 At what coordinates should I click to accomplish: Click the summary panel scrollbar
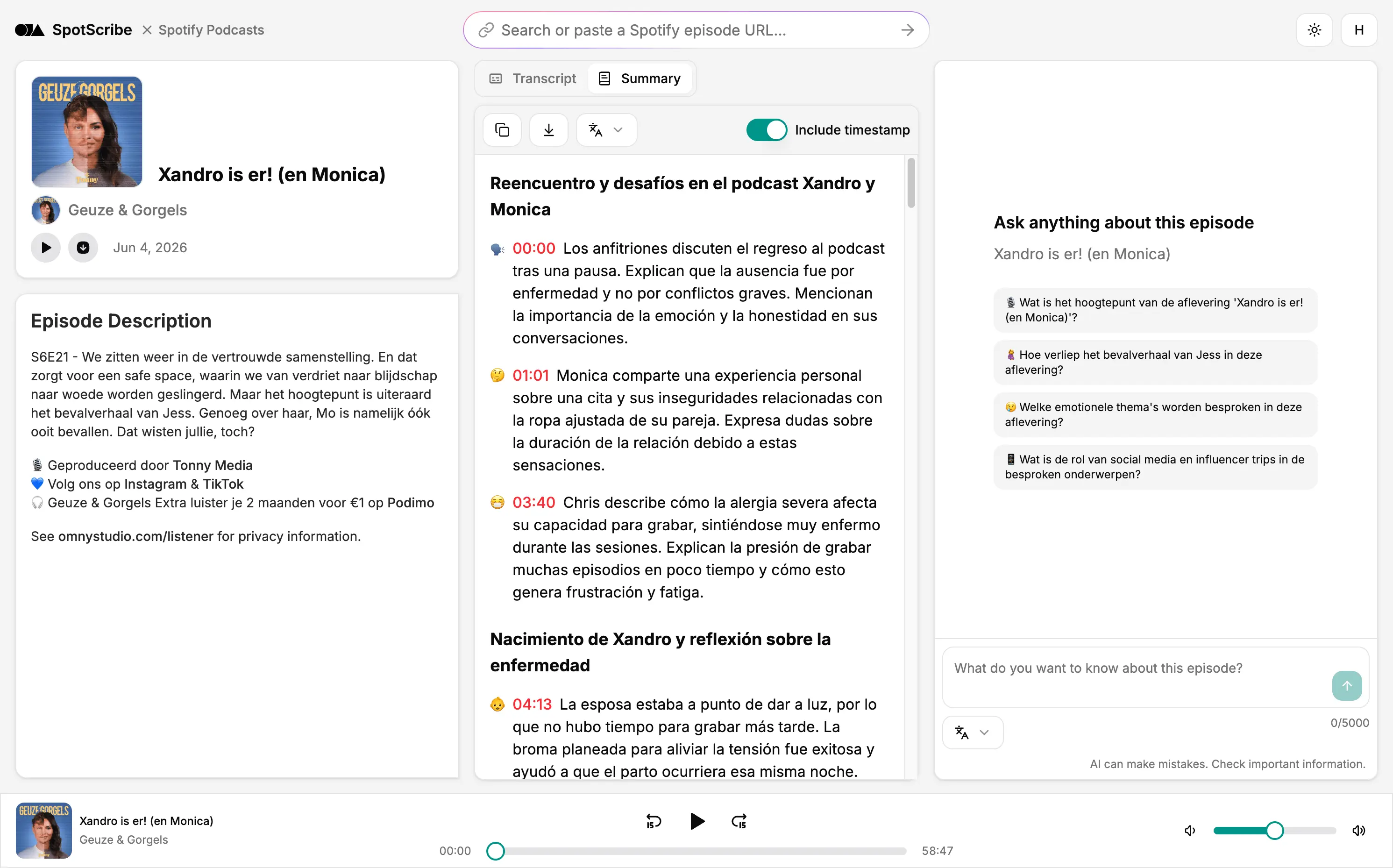[911, 184]
